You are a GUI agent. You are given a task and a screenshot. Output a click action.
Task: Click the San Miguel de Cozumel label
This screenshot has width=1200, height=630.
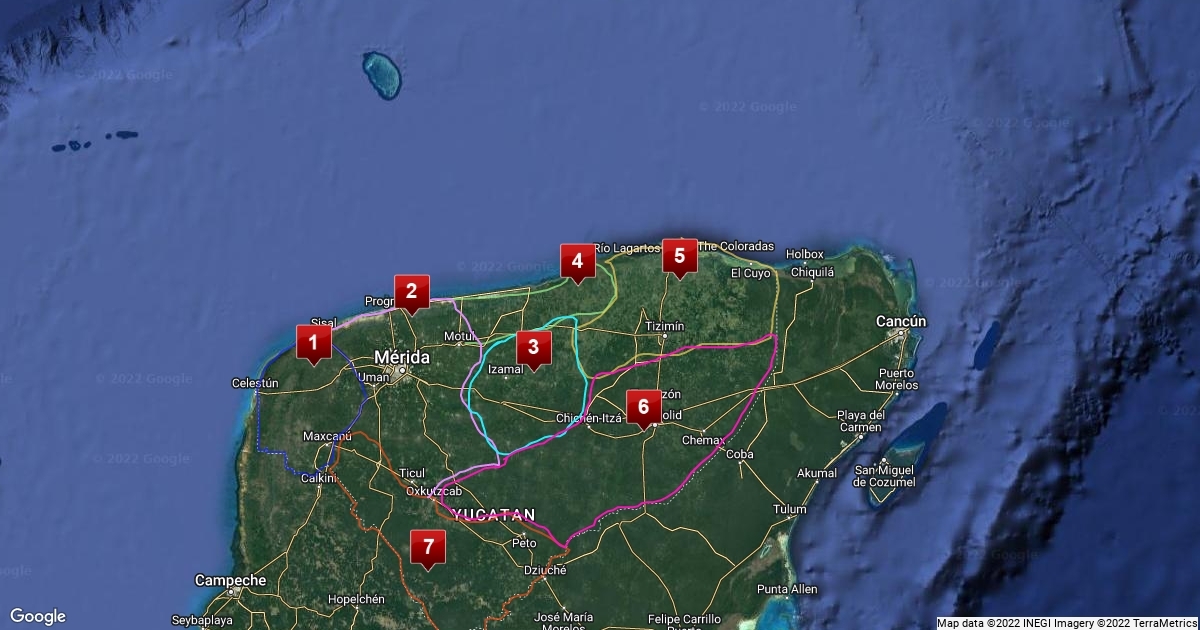click(x=884, y=476)
